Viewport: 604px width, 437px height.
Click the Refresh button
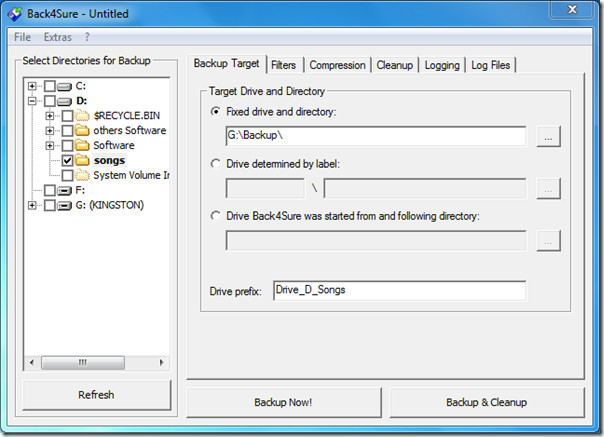(96, 395)
